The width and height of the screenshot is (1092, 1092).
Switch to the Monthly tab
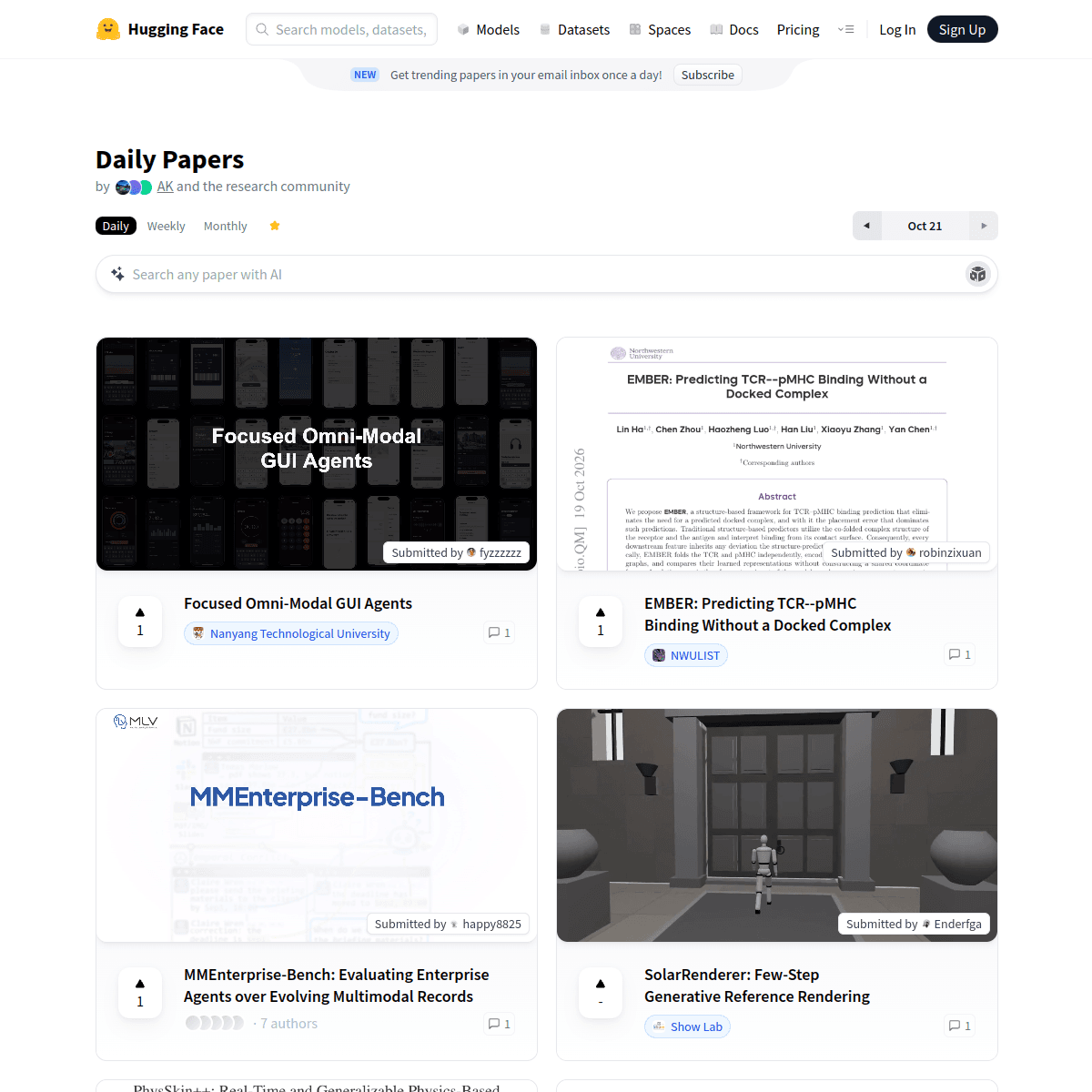click(226, 226)
